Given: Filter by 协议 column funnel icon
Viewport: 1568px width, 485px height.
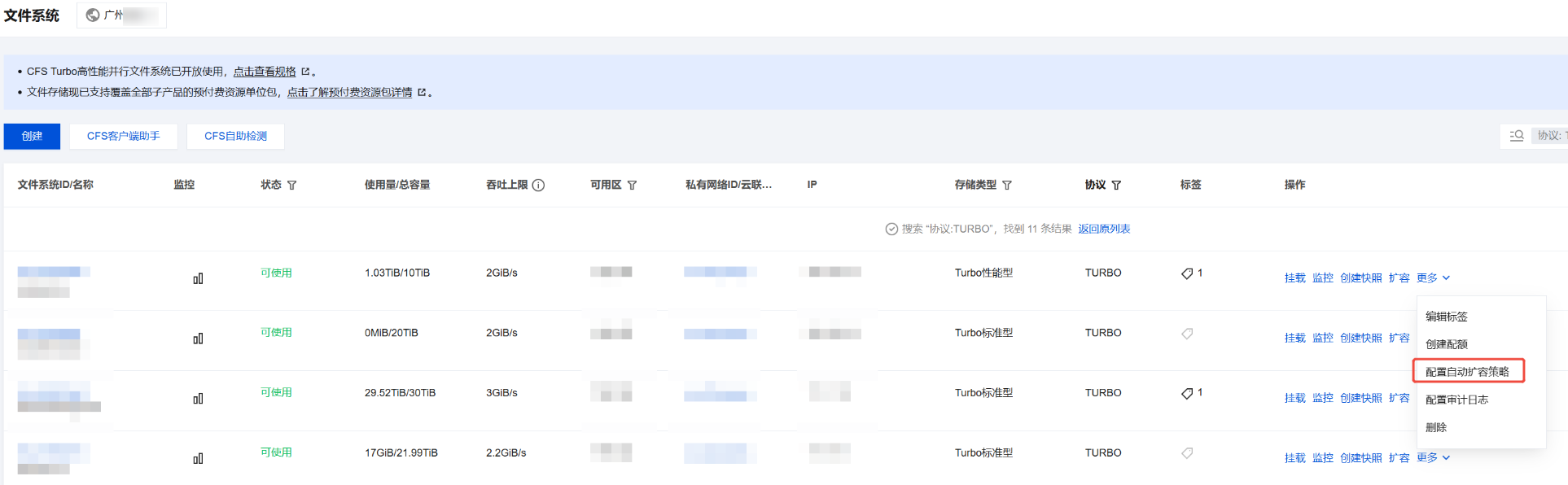Looking at the screenshot, I should (1116, 186).
